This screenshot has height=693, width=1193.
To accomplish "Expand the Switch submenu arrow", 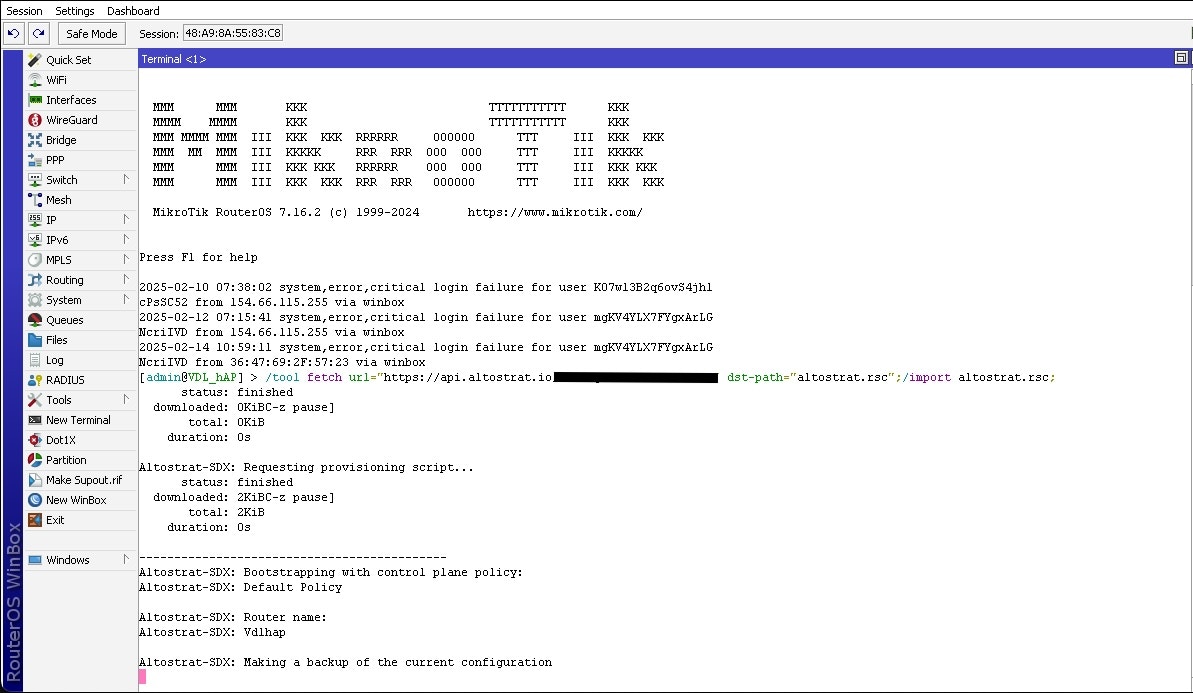I will [x=126, y=180].
